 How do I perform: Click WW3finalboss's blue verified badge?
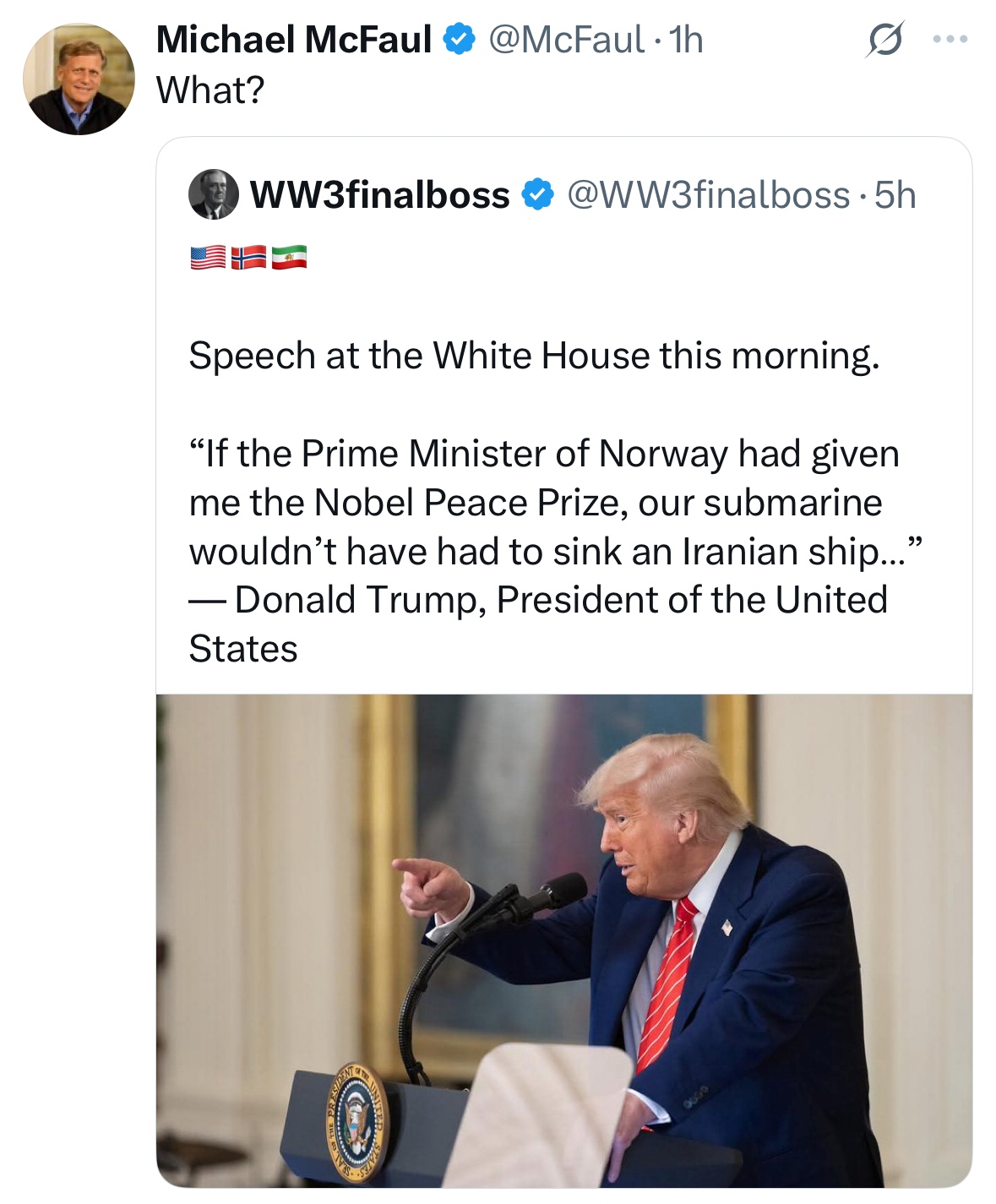(x=537, y=195)
